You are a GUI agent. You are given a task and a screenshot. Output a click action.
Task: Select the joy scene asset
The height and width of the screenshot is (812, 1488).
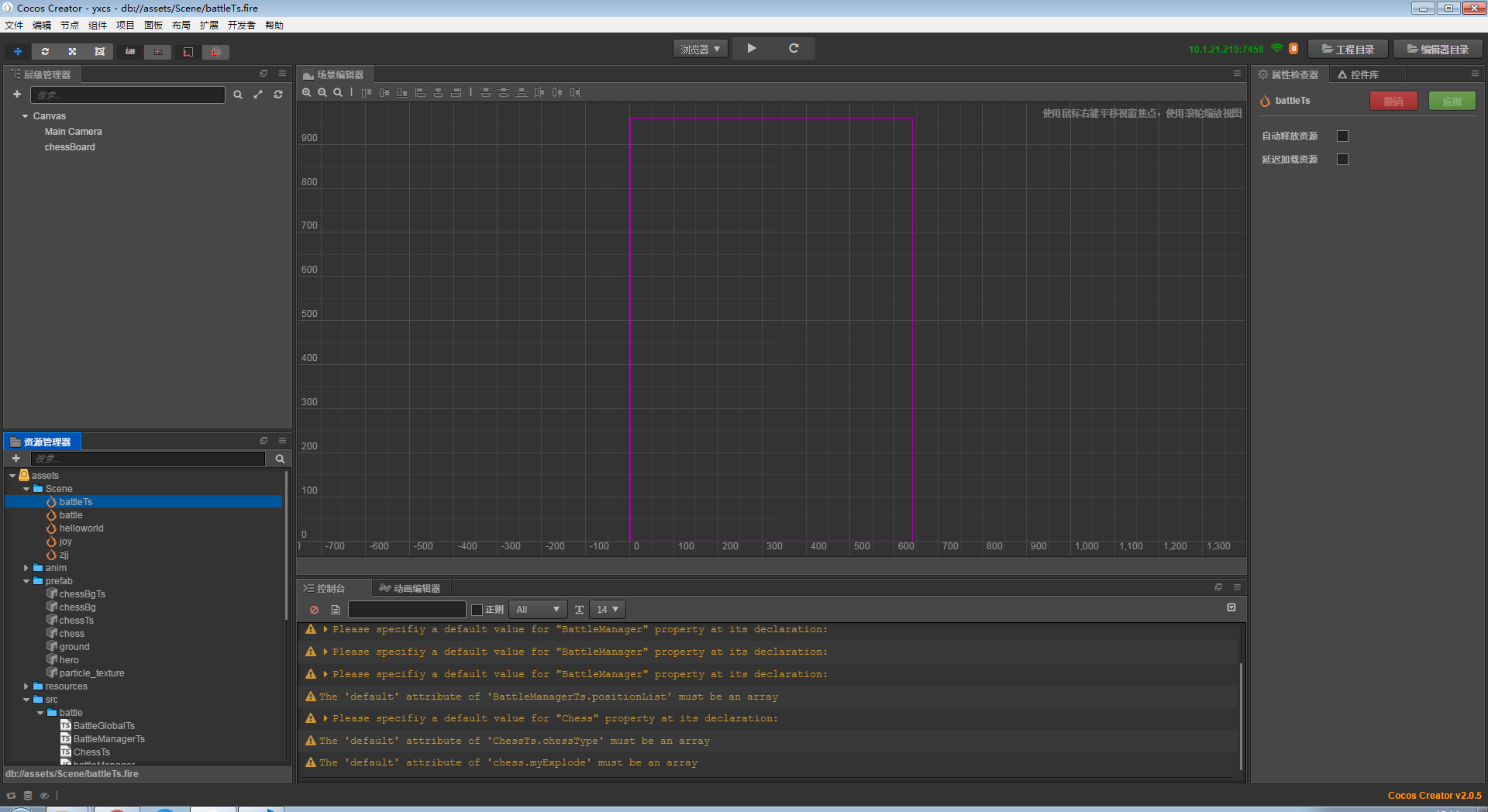[x=65, y=542]
